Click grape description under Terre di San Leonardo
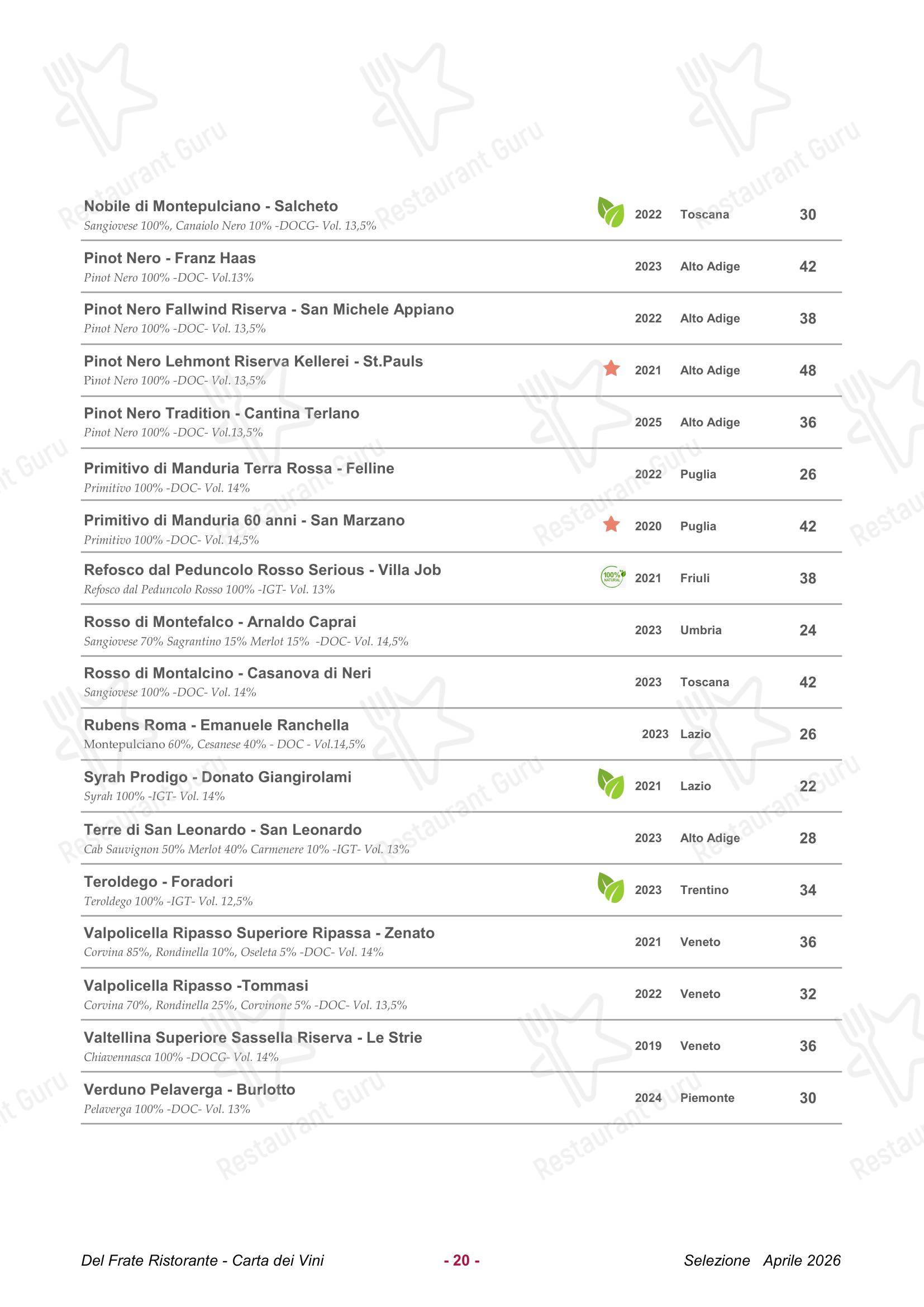The width and height of the screenshot is (924, 1307). pos(246,849)
